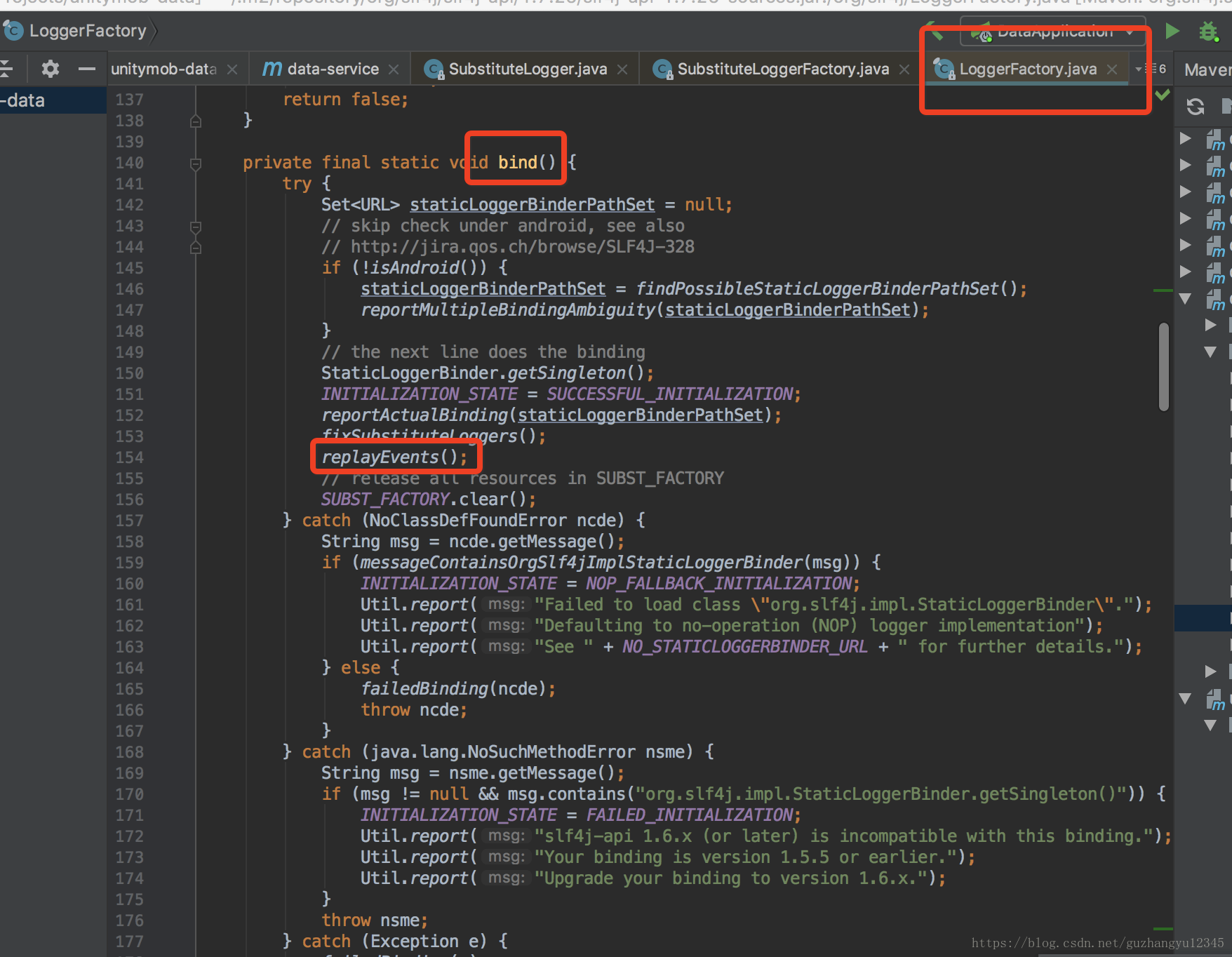
Task: Hide the project tool window
Action: click(87, 69)
